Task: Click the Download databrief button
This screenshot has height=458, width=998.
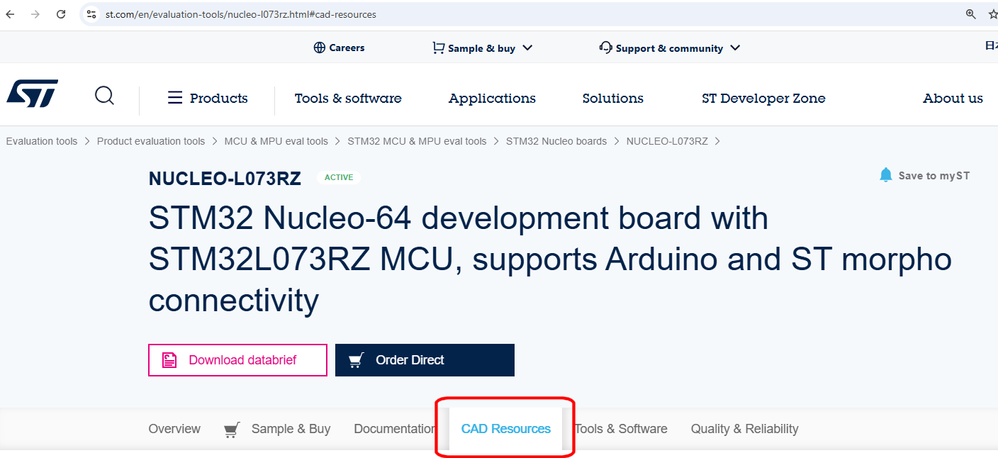Action: click(x=237, y=360)
